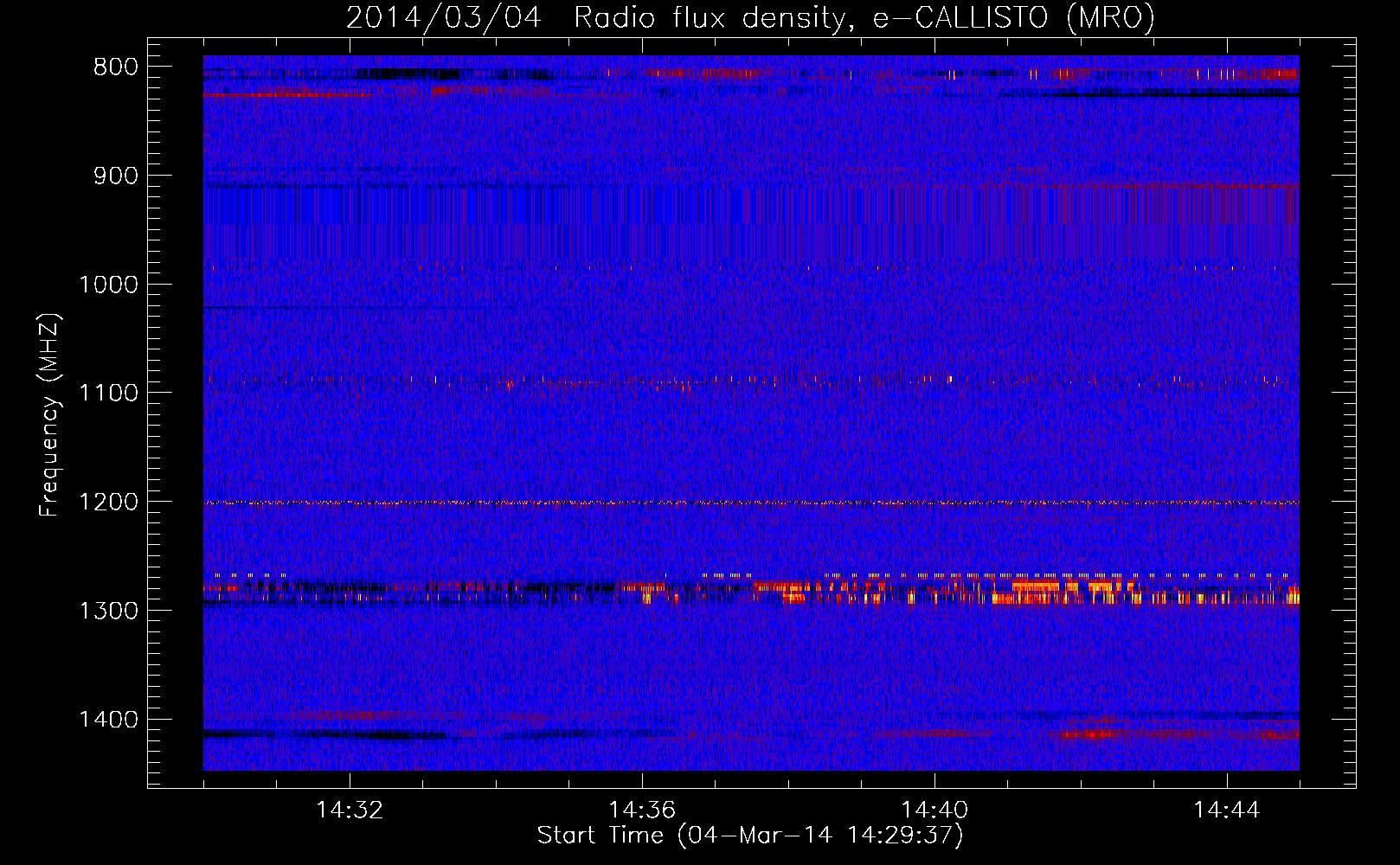Click the 'Frequency (MHZ)' axis label

click(49, 415)
